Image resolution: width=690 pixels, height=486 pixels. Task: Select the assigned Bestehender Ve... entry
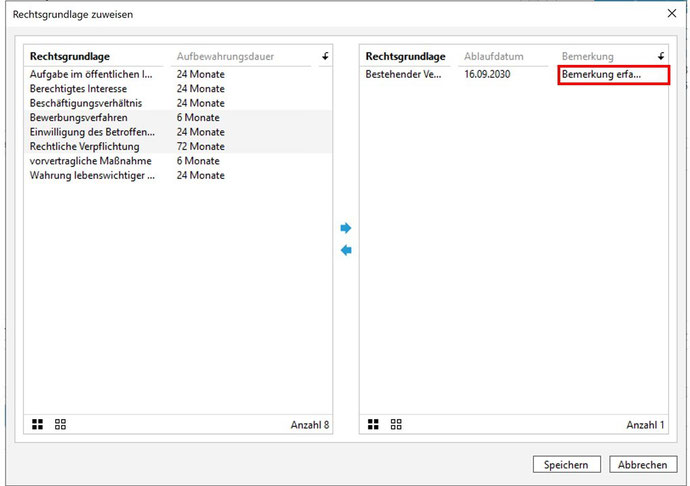[403, 74]
